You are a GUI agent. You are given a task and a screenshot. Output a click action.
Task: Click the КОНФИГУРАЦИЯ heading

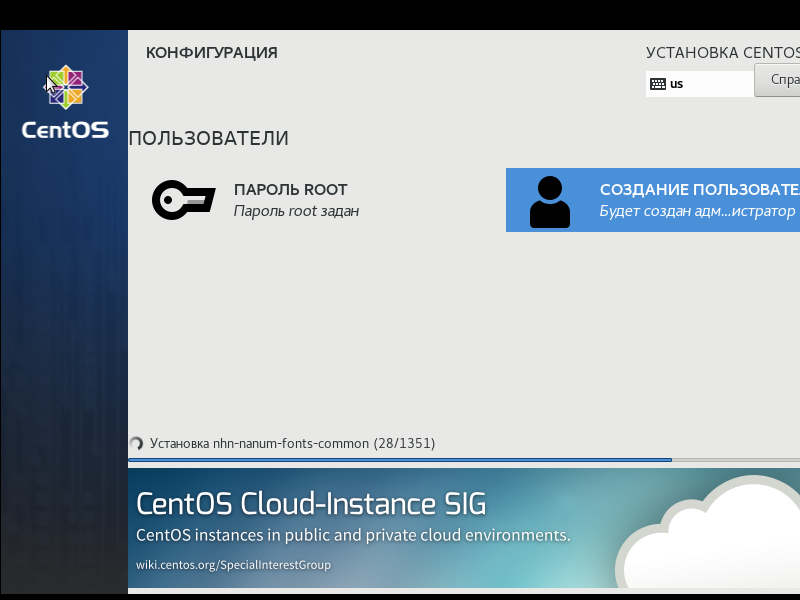(212, 53)
